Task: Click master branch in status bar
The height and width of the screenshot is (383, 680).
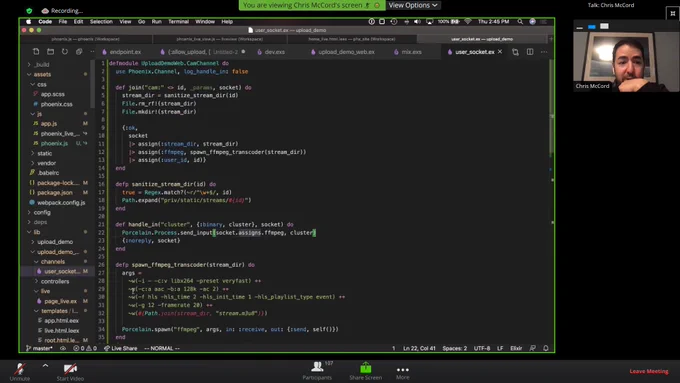Action: (x=39, y=348)
